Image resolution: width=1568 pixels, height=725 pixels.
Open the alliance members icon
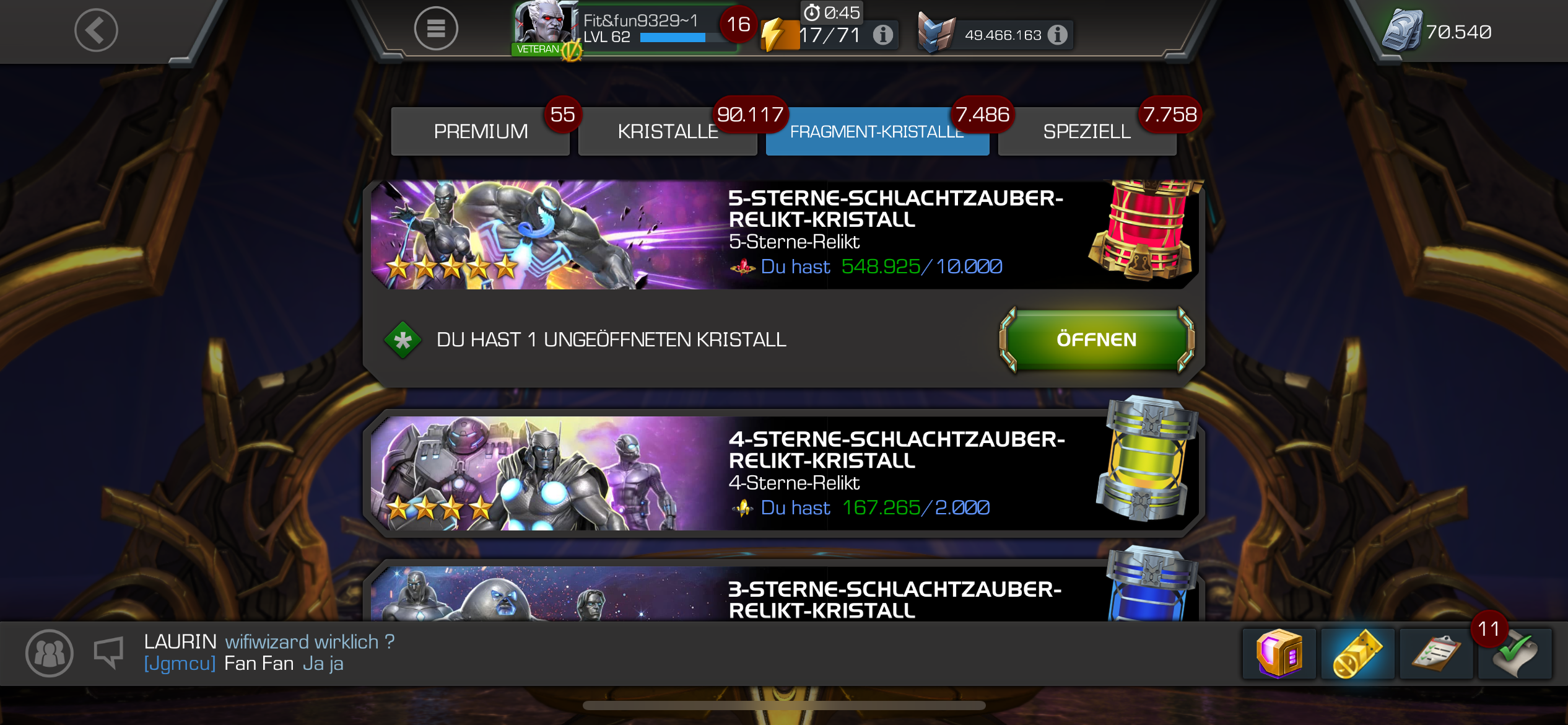[50, 653]
